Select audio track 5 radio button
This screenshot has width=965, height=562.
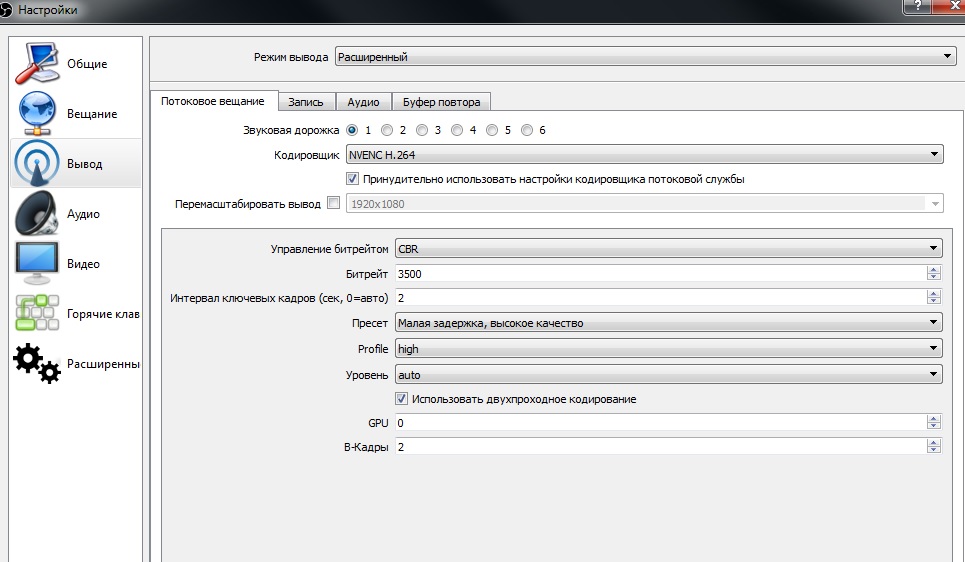492,130
